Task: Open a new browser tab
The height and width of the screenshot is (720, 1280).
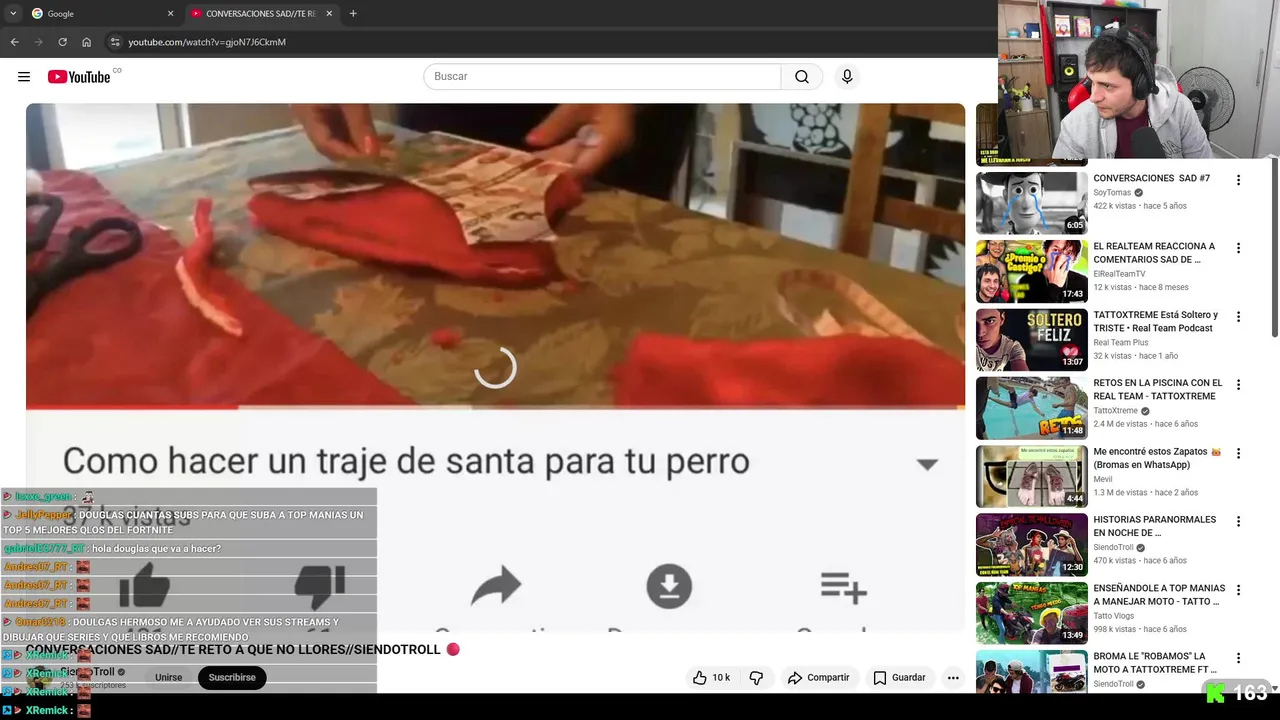Action: pyautogui.click(x=353, y=14)
